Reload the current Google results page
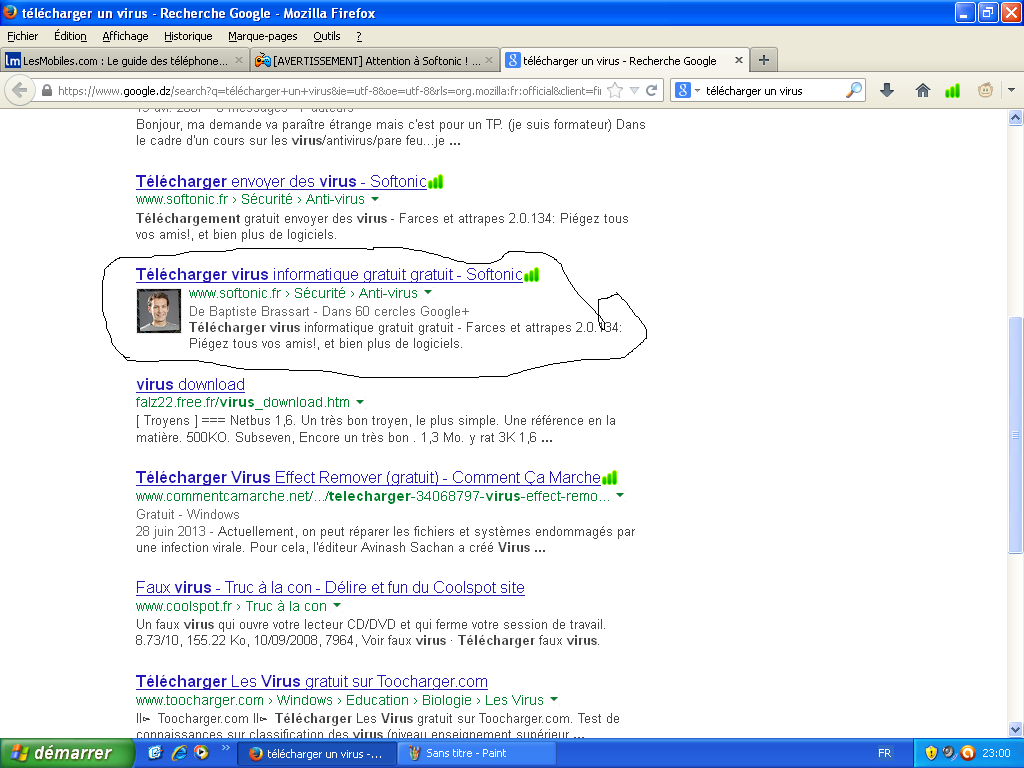The height and width of the screenshot is (768, 1024). [651, 90]
